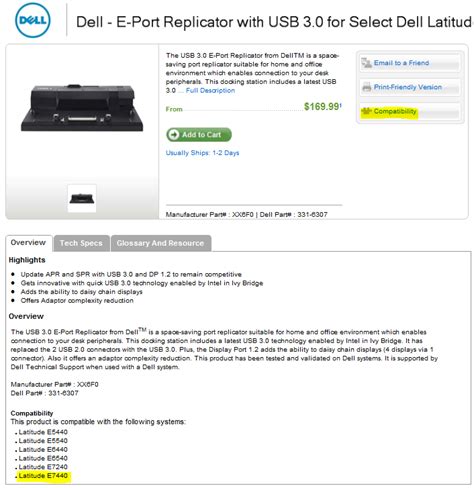Click the $169.99 price text
Screen dimensions: 474x488
[x=322, y=107]
